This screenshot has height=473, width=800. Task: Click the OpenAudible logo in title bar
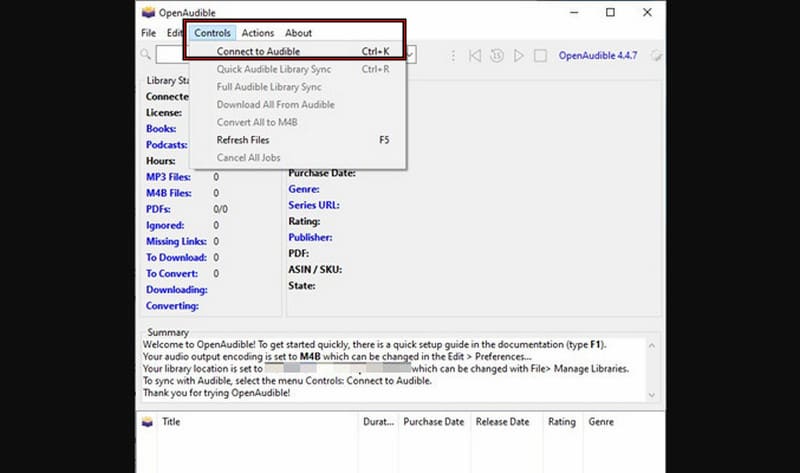[x=148, y=12]
